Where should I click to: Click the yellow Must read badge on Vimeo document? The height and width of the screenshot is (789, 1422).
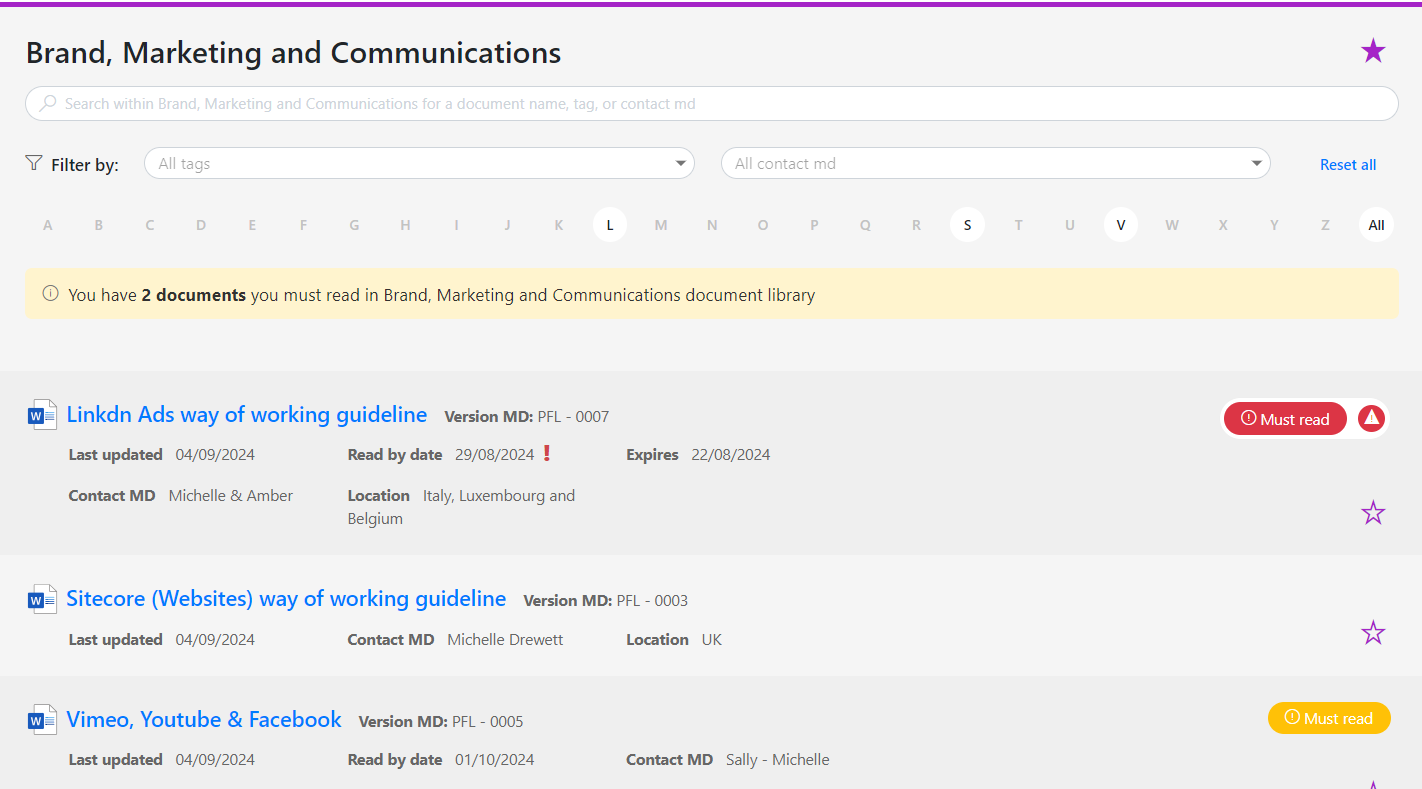pos(1329,718)
